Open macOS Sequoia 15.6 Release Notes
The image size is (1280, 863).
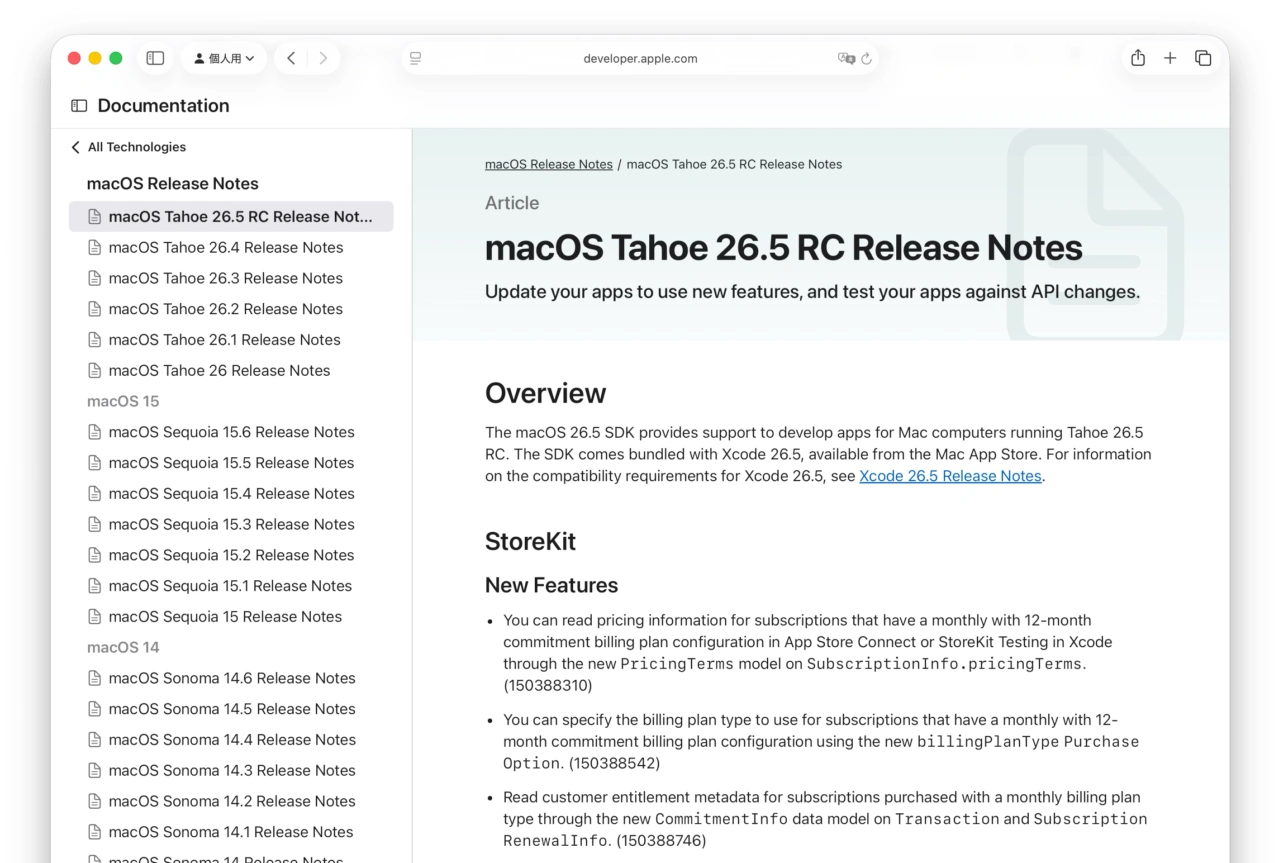pyautogui.click(x=232, y=432)
